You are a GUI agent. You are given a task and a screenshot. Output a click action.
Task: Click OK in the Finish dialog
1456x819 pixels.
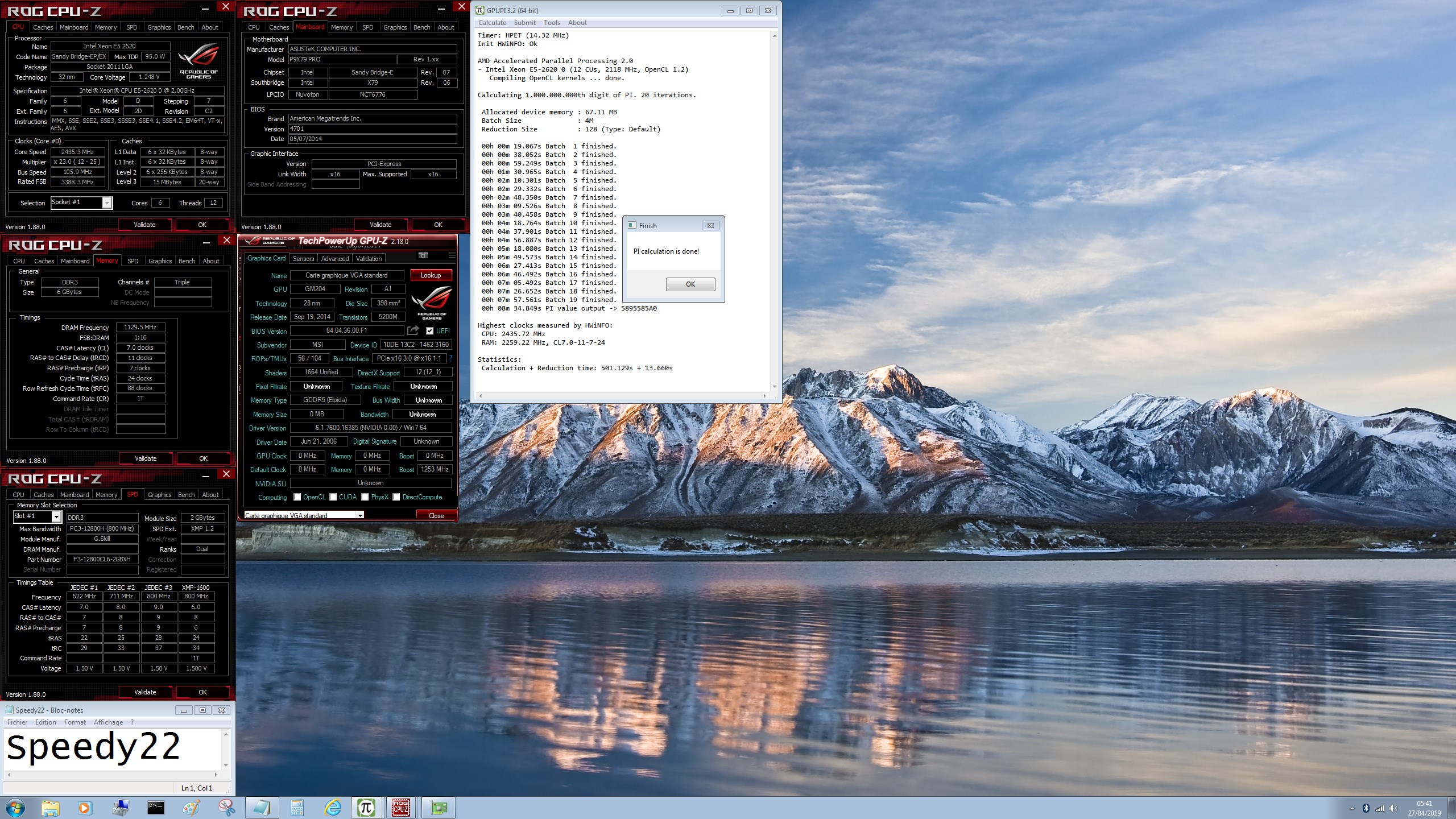coord(690,284)
